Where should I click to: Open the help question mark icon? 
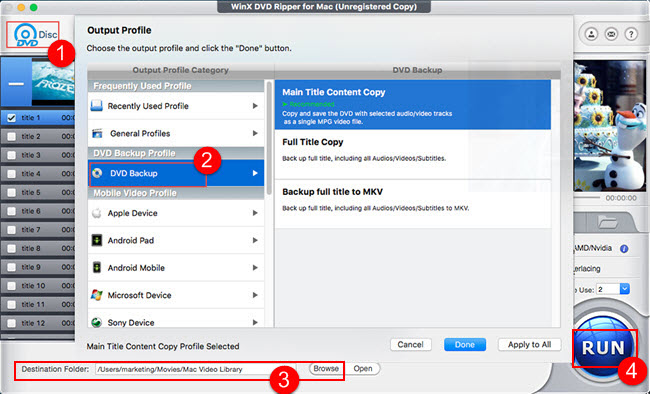pos(631,34)
